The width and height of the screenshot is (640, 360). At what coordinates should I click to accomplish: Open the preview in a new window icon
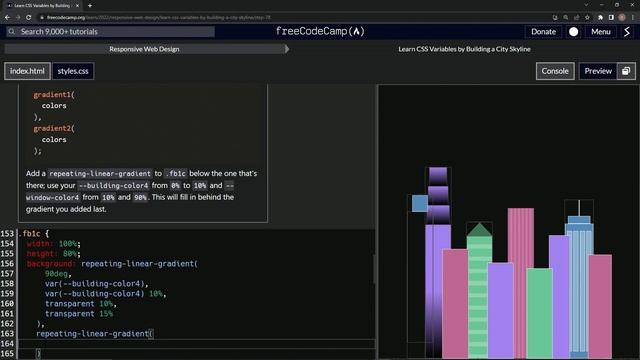(626, 71)
